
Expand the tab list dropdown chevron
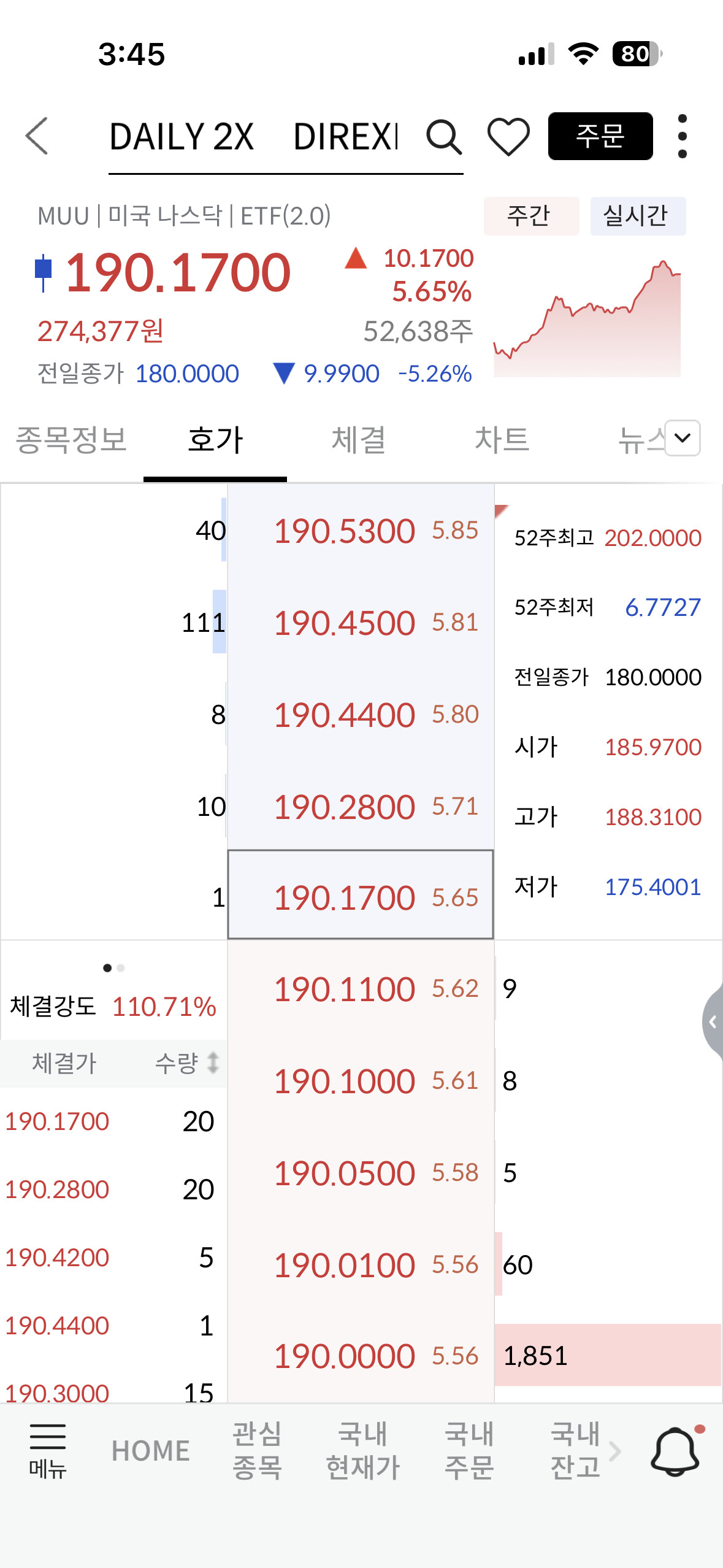(x=683, y=438)
